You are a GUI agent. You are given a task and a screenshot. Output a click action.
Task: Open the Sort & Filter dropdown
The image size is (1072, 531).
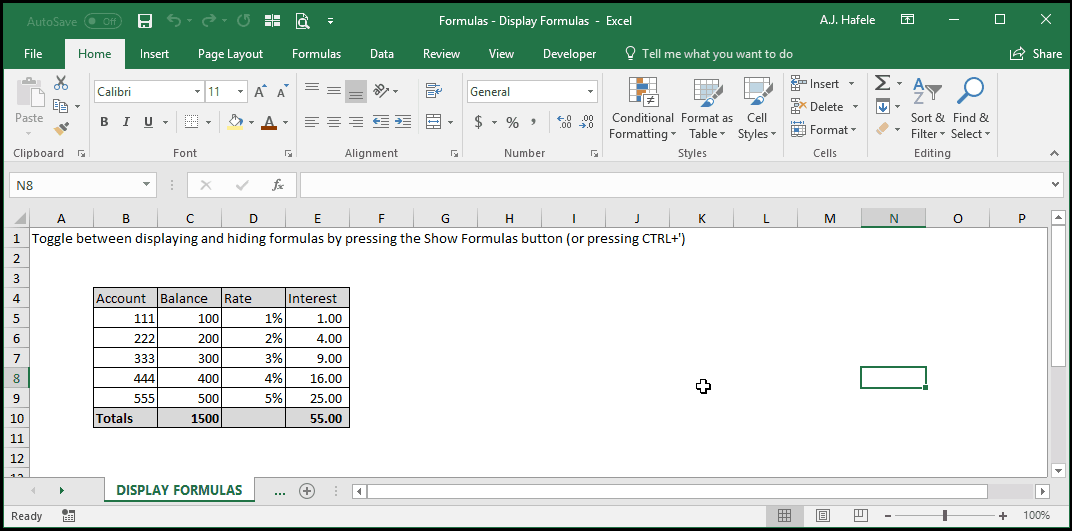click(x=927, y=108)
